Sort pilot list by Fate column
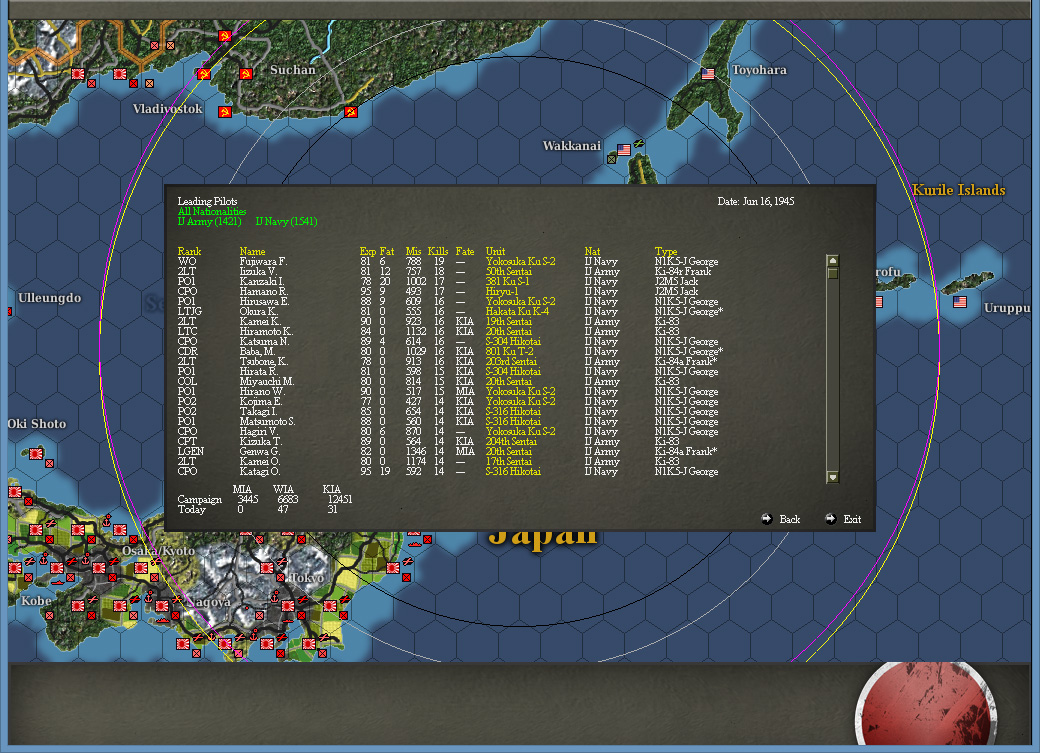Screen dimensions: 1040x753 (x=465, y=251)
